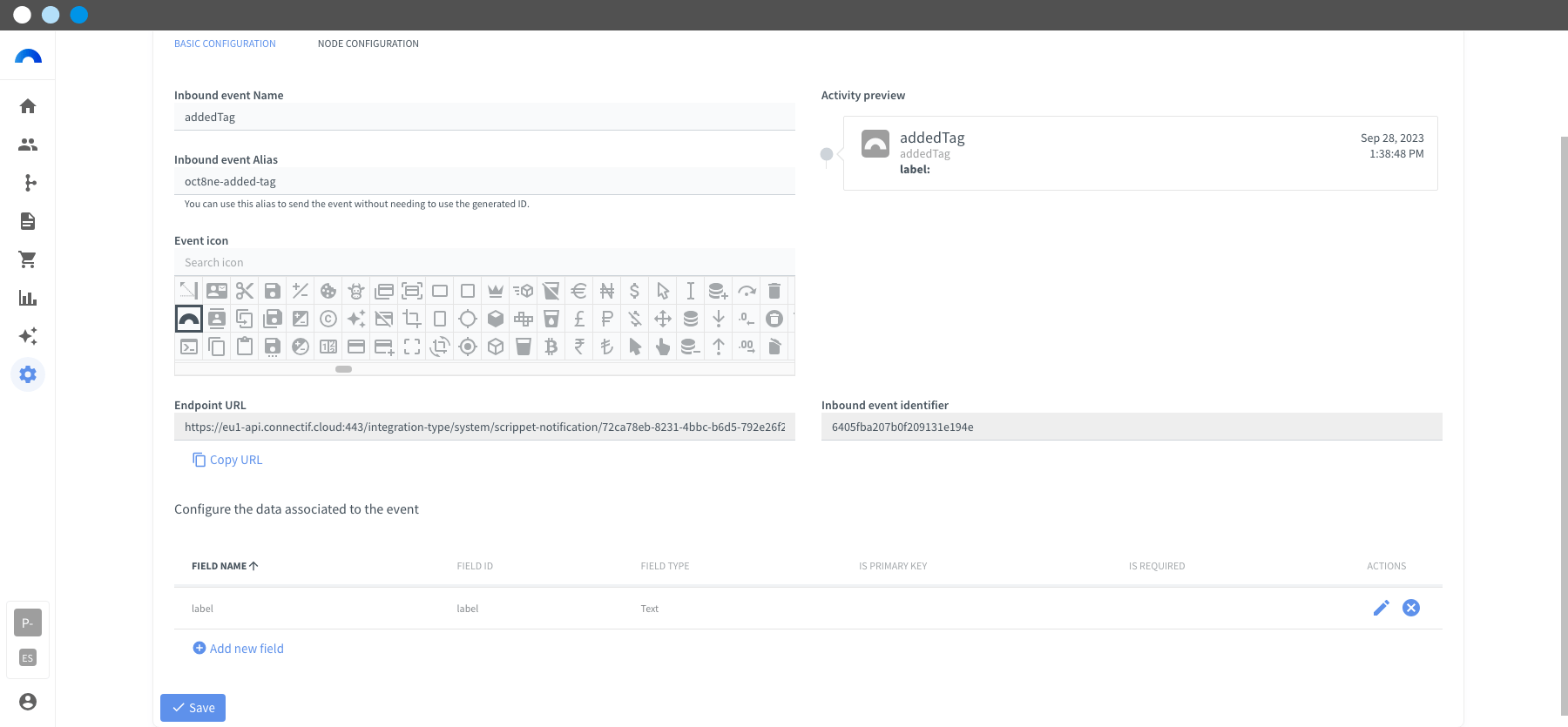1568x727 pixels.
Task: Open the settings gear in sidebar
Action: (28, 374)
